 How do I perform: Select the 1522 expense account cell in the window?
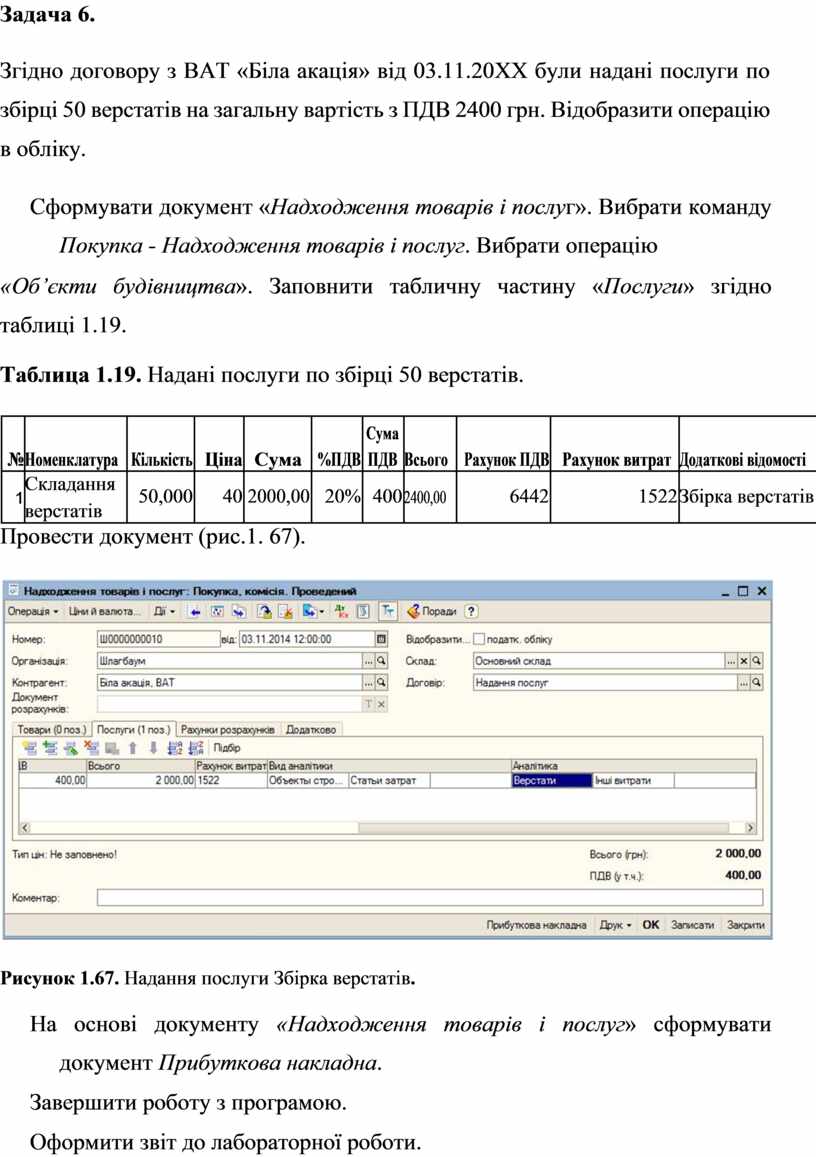[x=231, y=781]
